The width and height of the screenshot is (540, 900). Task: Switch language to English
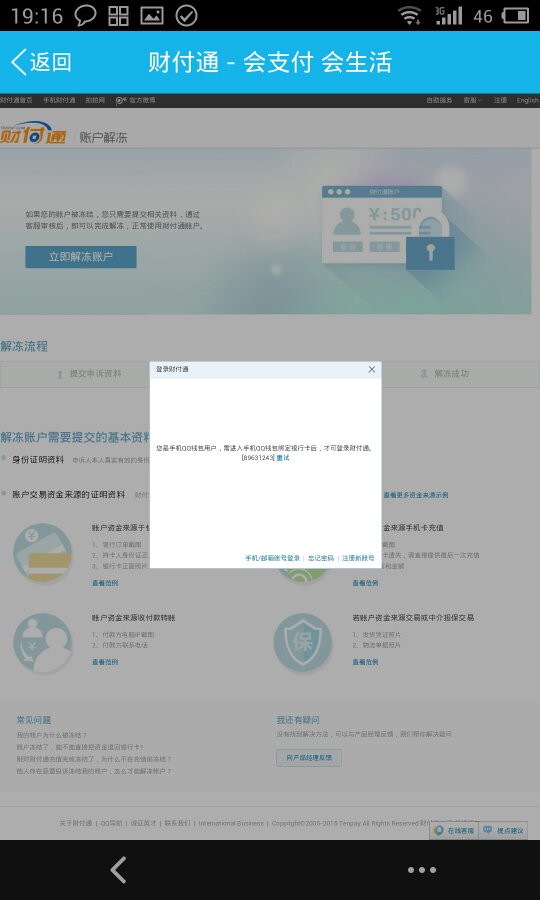[x=527, y=100]
